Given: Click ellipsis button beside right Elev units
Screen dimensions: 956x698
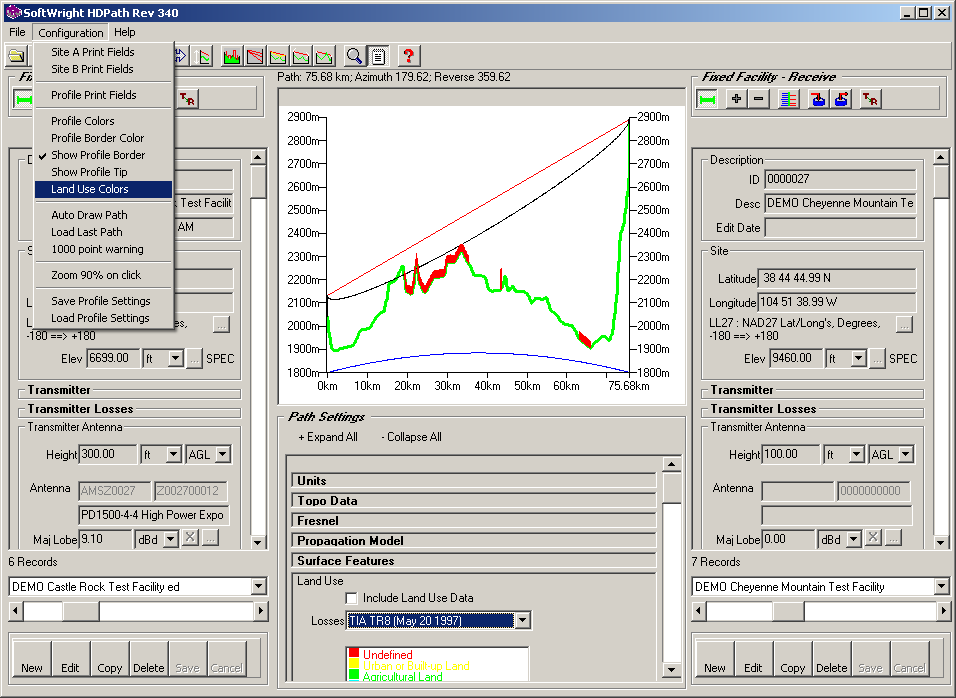Looking at the screenshot, I should 877,358.
